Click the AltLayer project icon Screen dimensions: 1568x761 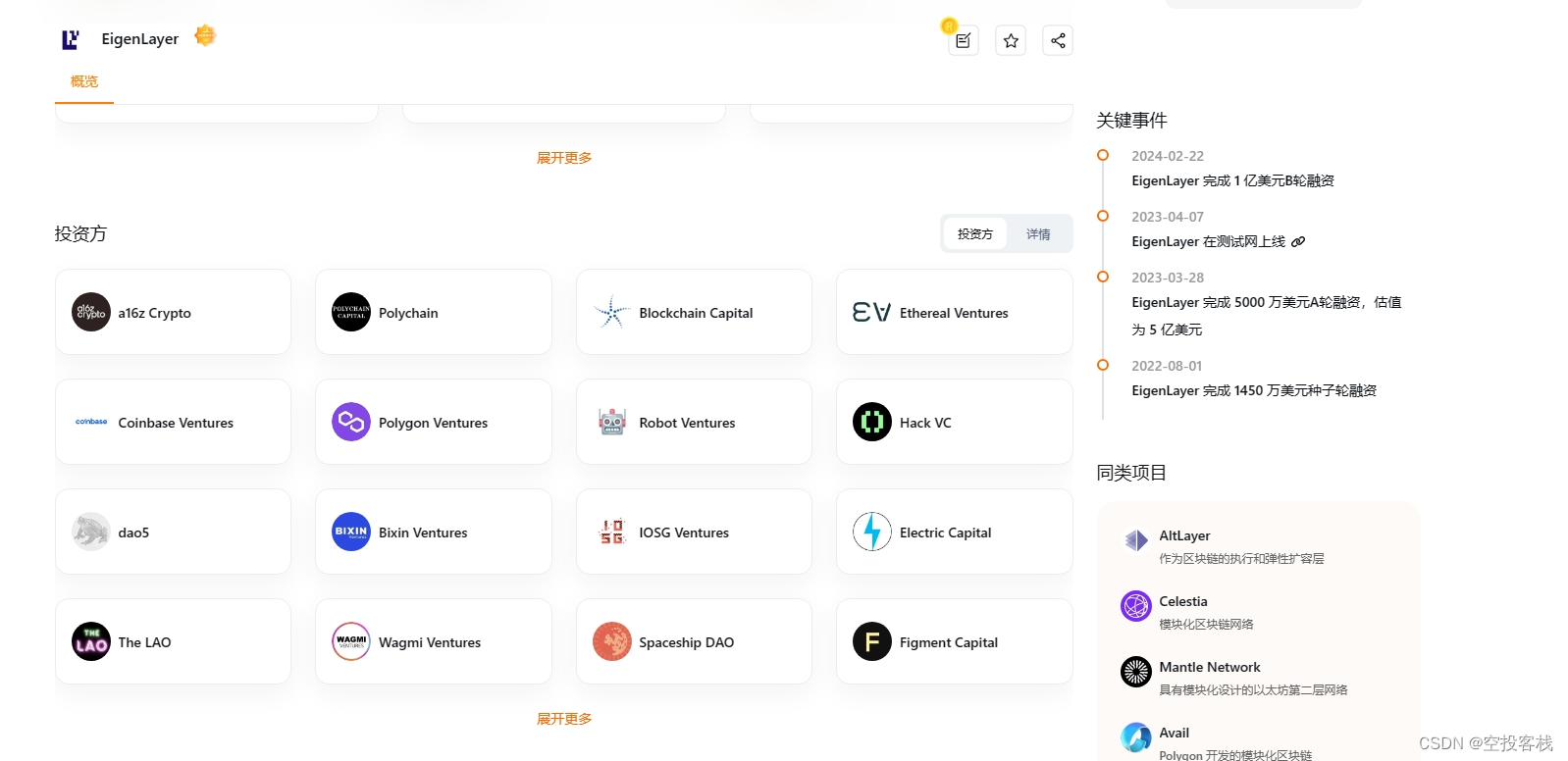pos(1136,540)
